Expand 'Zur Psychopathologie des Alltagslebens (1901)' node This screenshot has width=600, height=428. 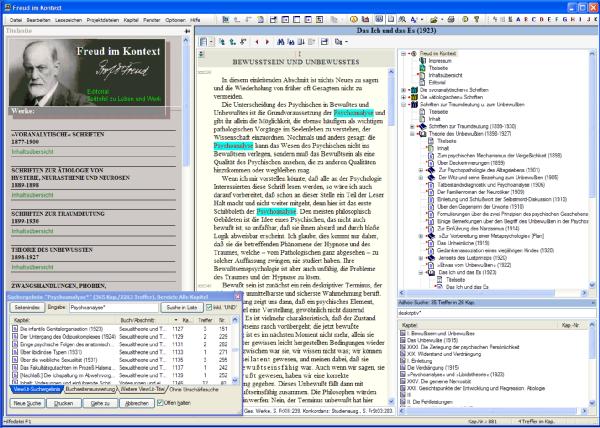pyautogui.click(x=421, y=170)
